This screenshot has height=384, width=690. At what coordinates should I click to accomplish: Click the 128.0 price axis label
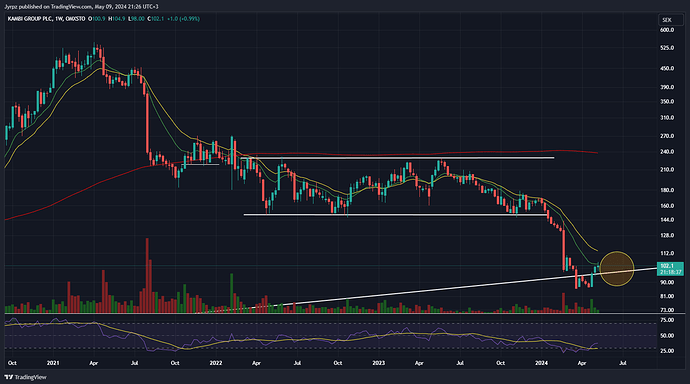click(667, 235)
